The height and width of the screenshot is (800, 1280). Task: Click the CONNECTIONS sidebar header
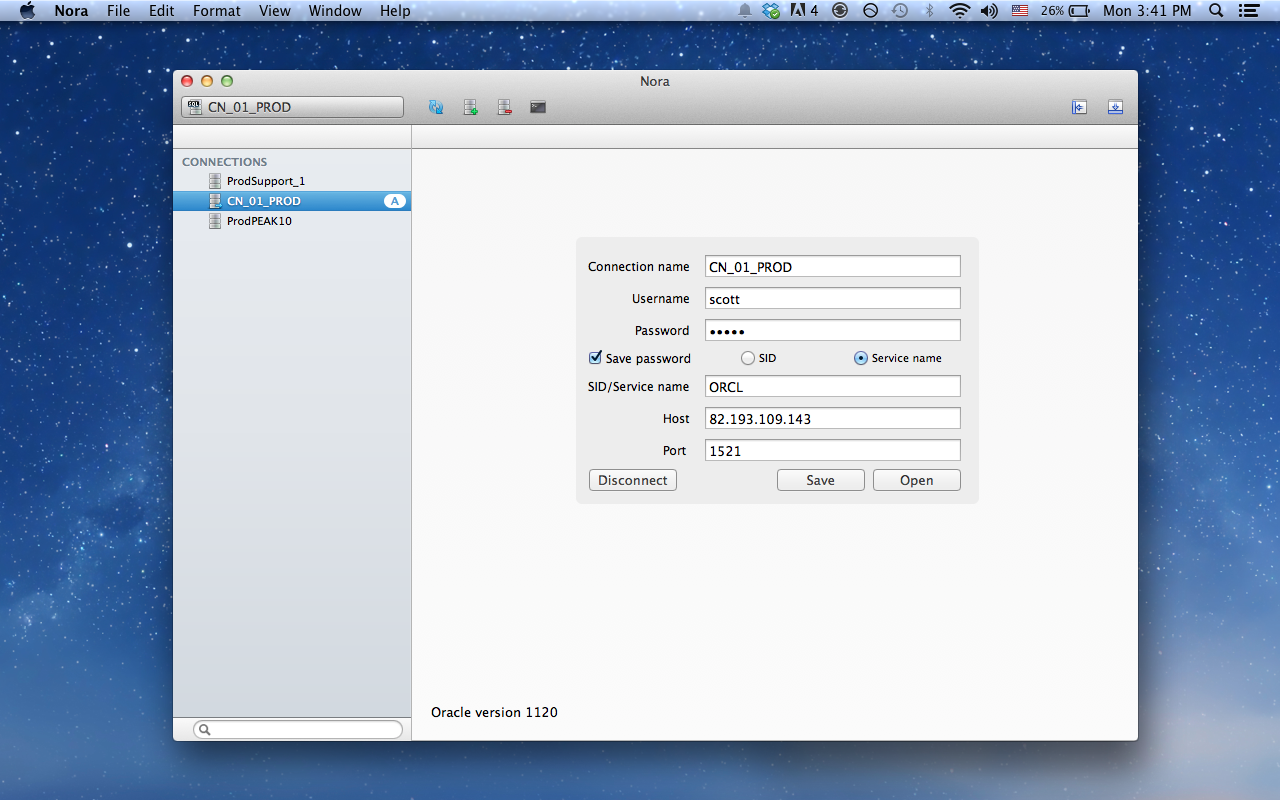(225, 161)
